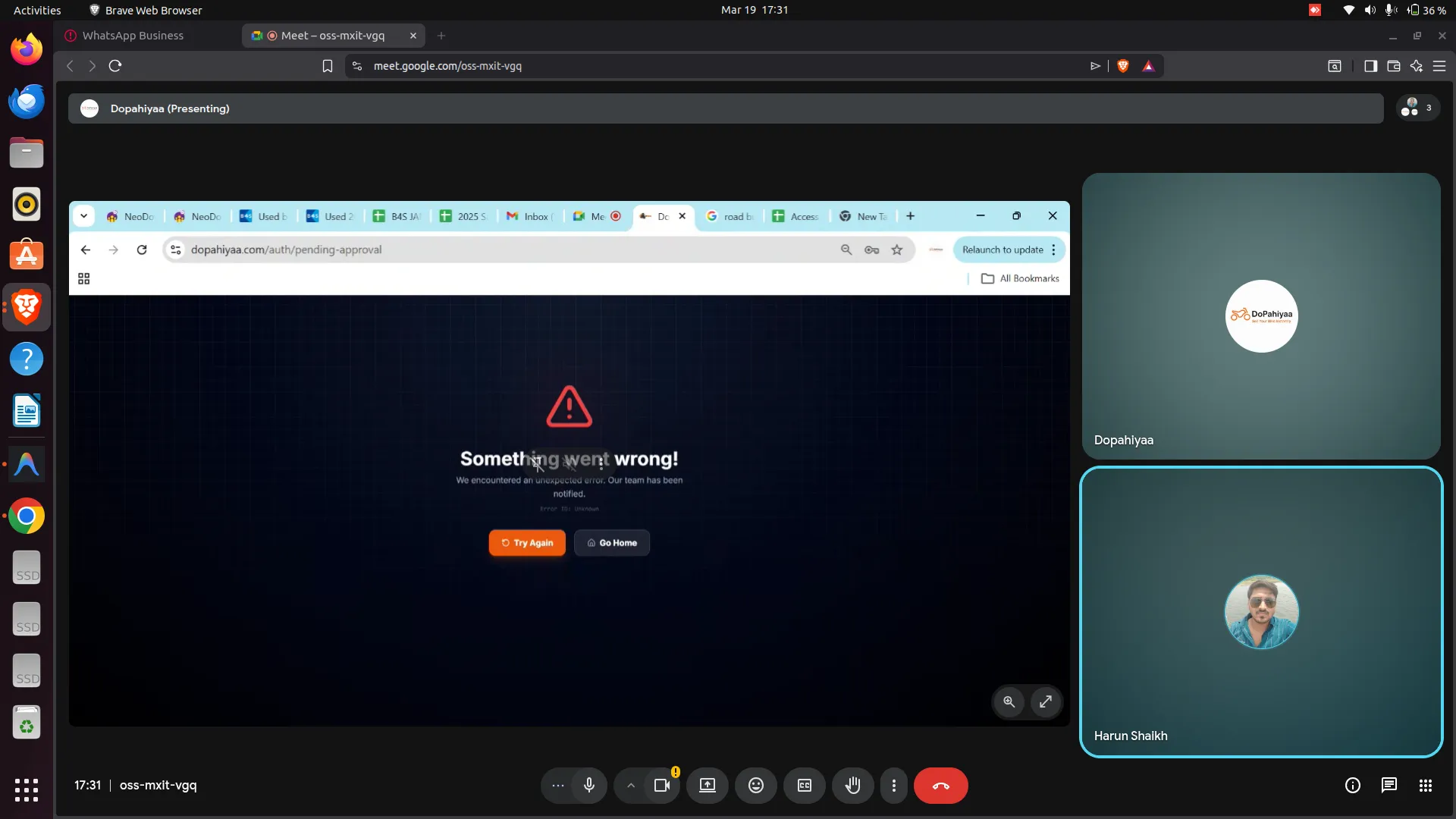The height and width of the screenshot is (819, 1456).
Task: Click the Brave Shields lion icon
Action: (1123, 66)
